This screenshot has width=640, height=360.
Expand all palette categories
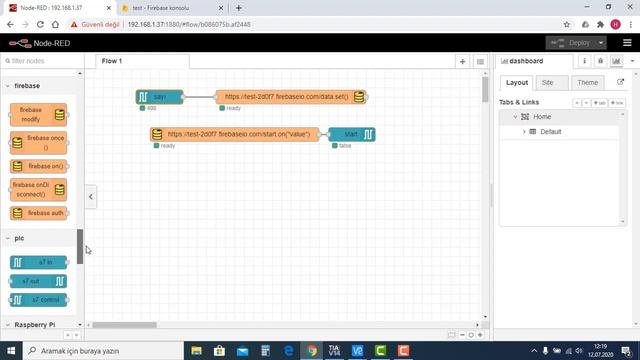click(x=76, y=335)
